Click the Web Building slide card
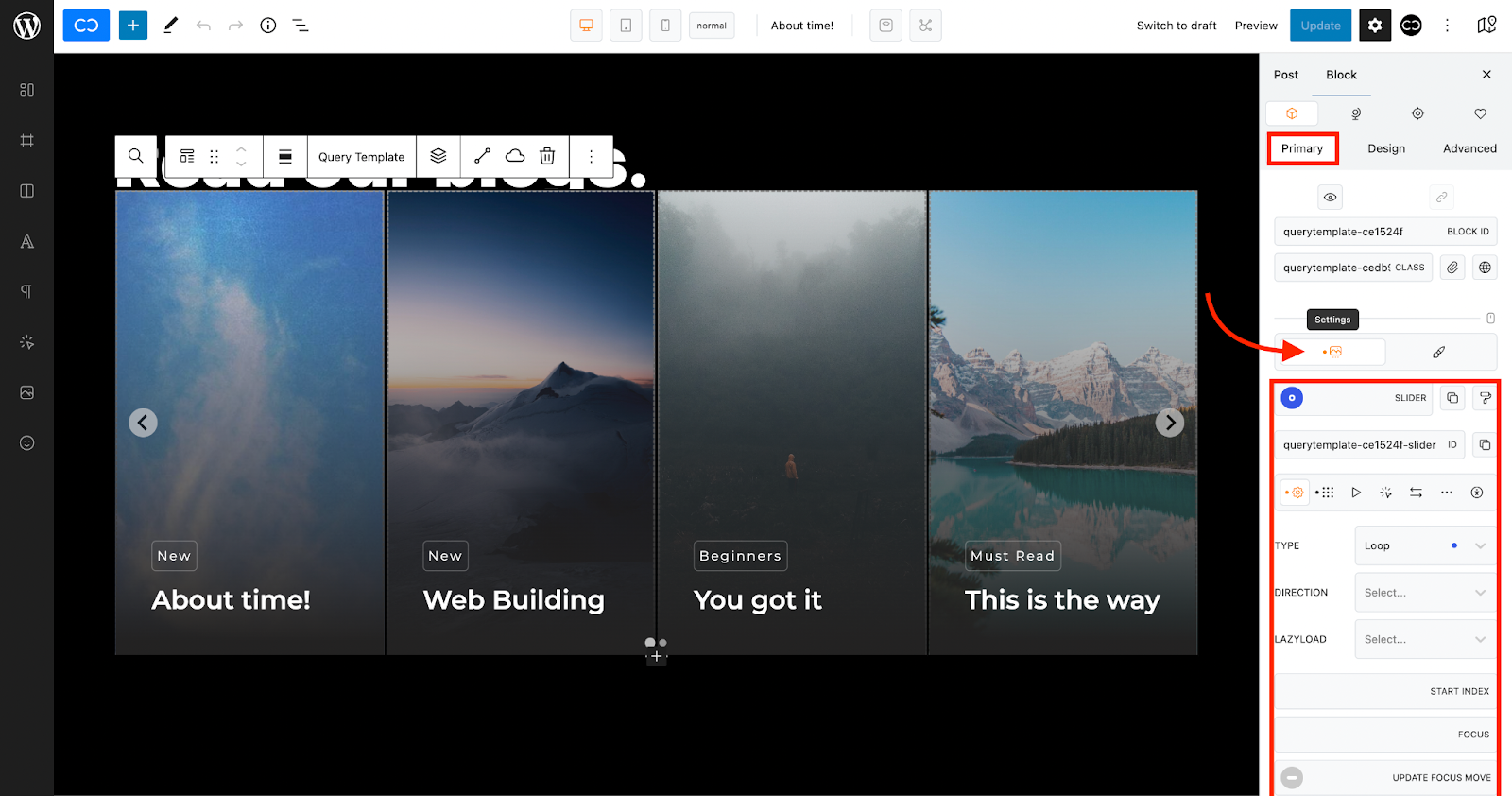1512x796 pixels. click(521, 423)
